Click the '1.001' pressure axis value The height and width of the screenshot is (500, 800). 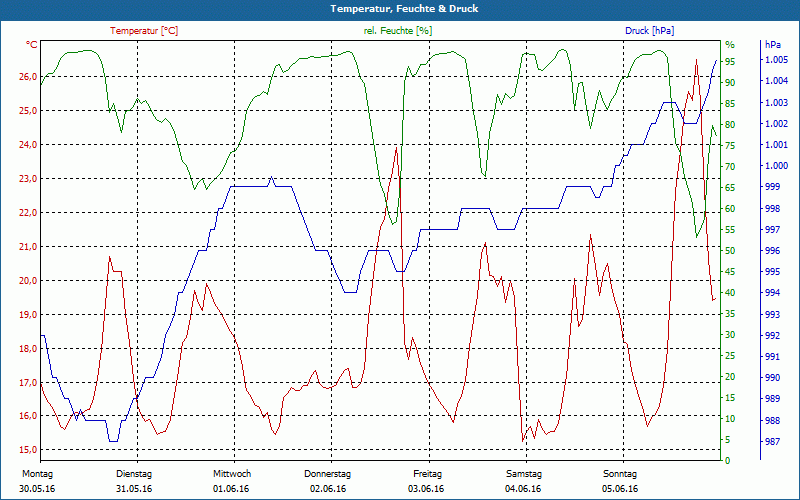(x=776, y=145)
